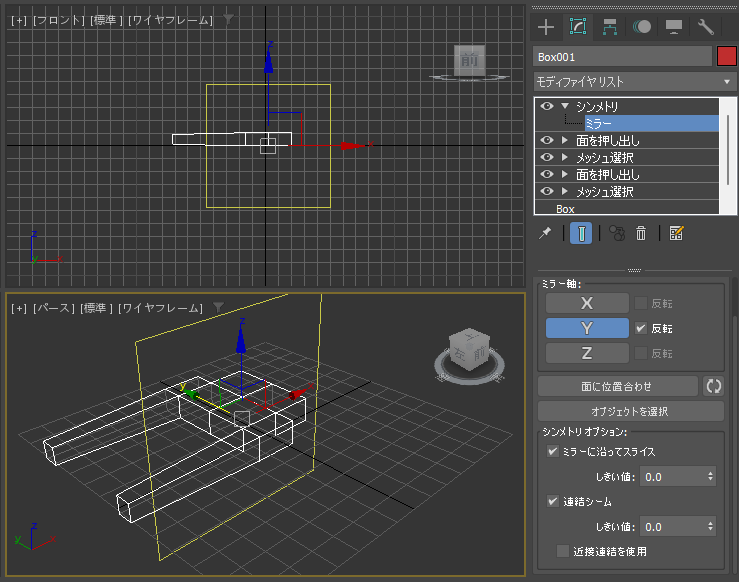Toggle eye of upper メッシュ選択 modifier
739x582 pixels.
click(x=547, y=157)
